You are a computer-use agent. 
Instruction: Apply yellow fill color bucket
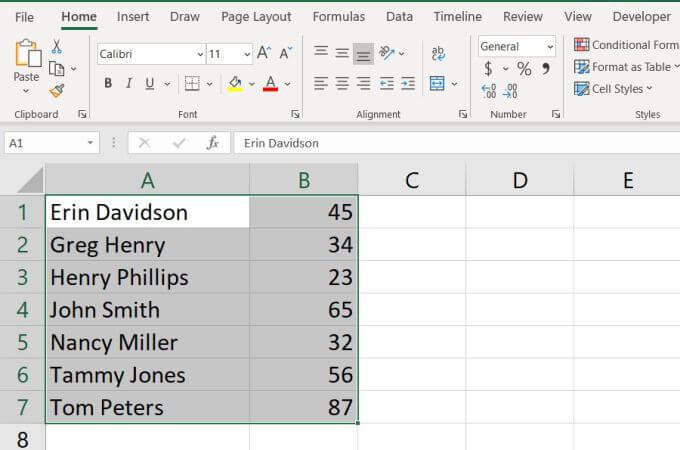pos(235,83)
